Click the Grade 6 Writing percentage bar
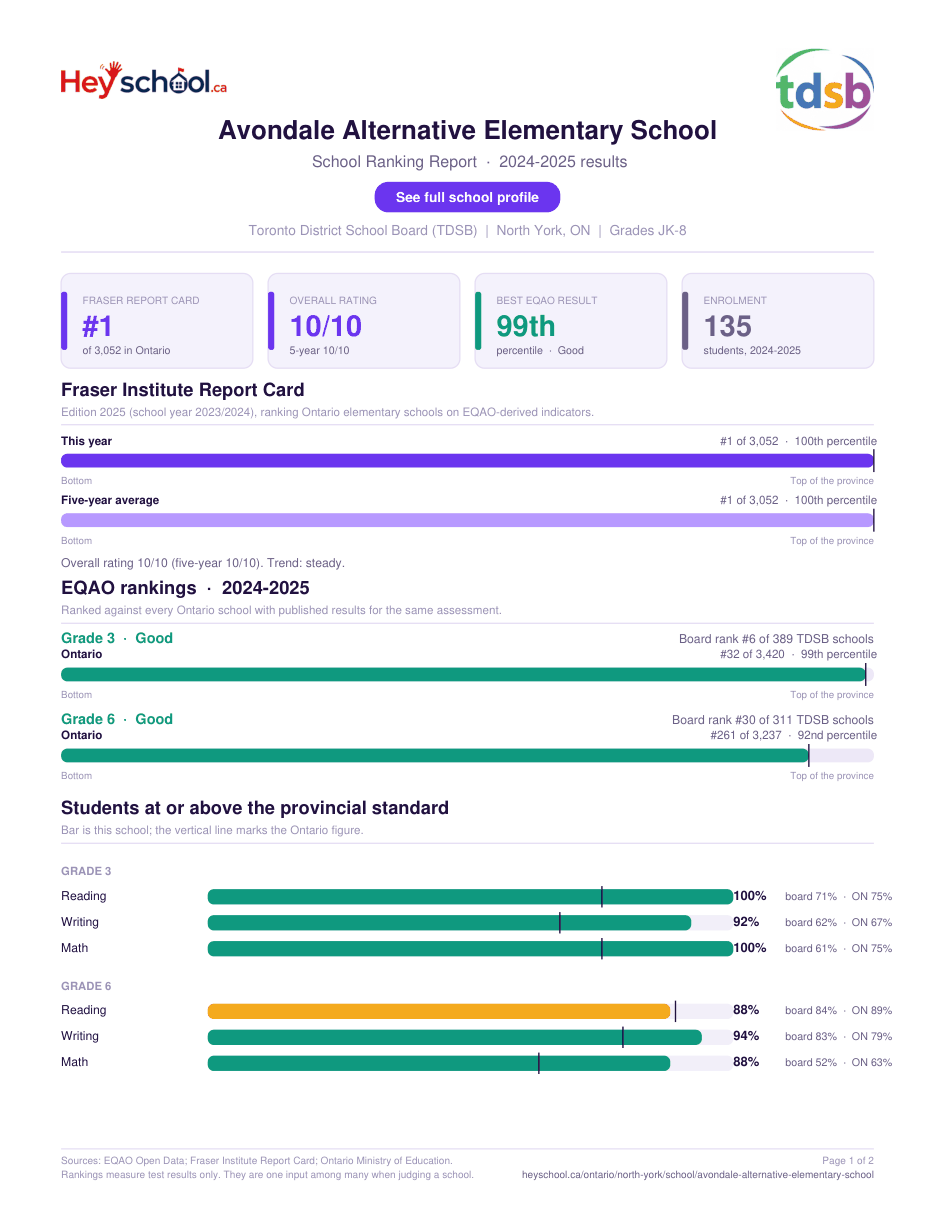935x1210 pixels. click(470, 1037)
